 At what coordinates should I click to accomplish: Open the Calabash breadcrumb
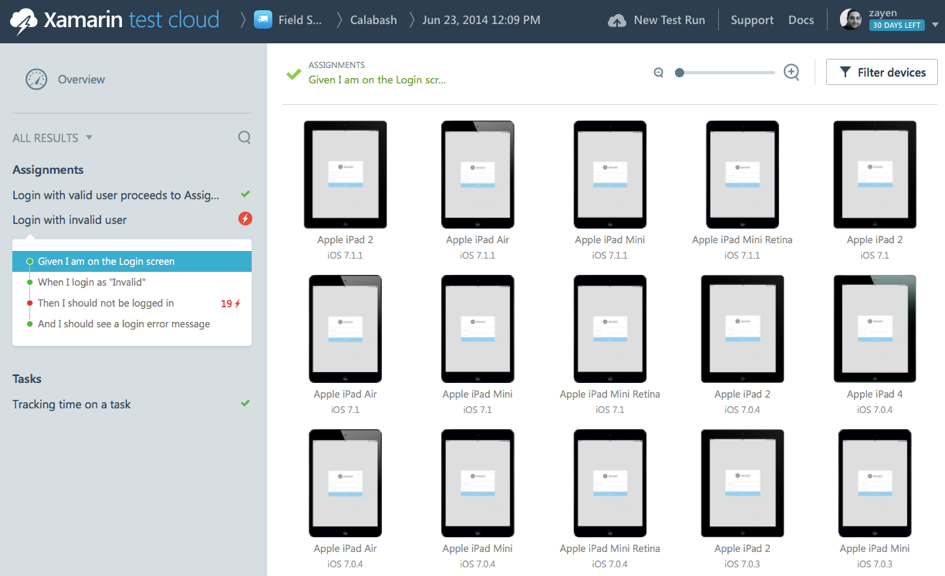[x=374, y=20]
